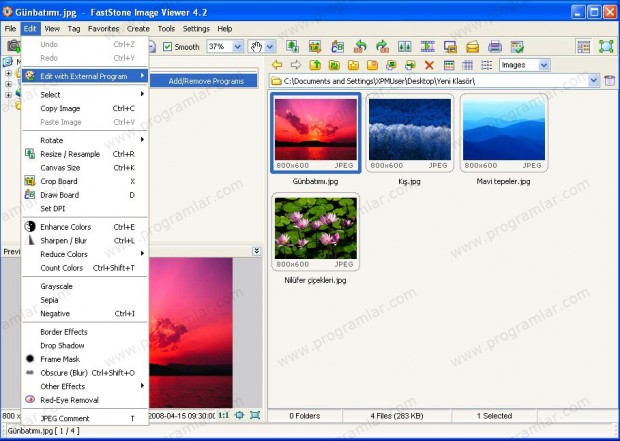Viewport: 620px width, 441px height.
Task: Open the 37% zoom dropdown
Action: click(238, 47)
